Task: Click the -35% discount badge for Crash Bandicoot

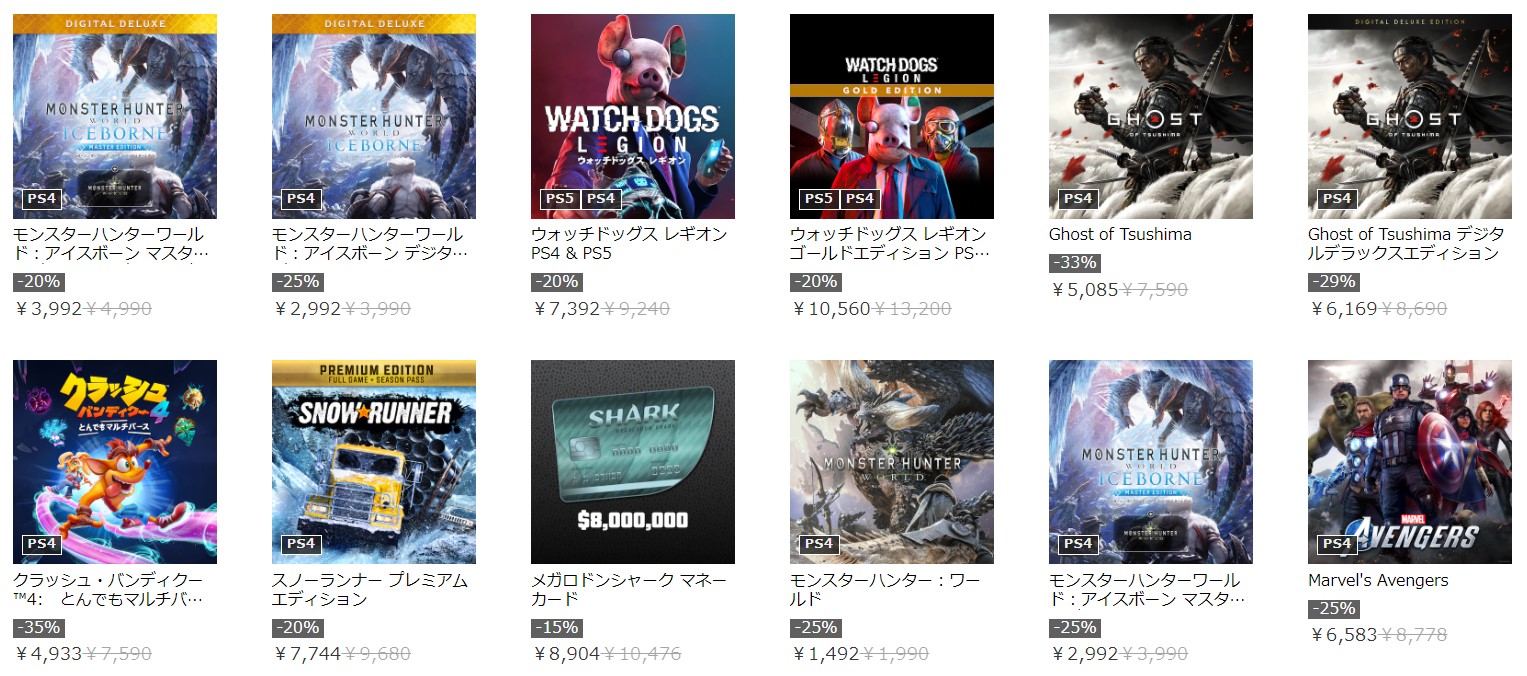Action: point(39,628)
